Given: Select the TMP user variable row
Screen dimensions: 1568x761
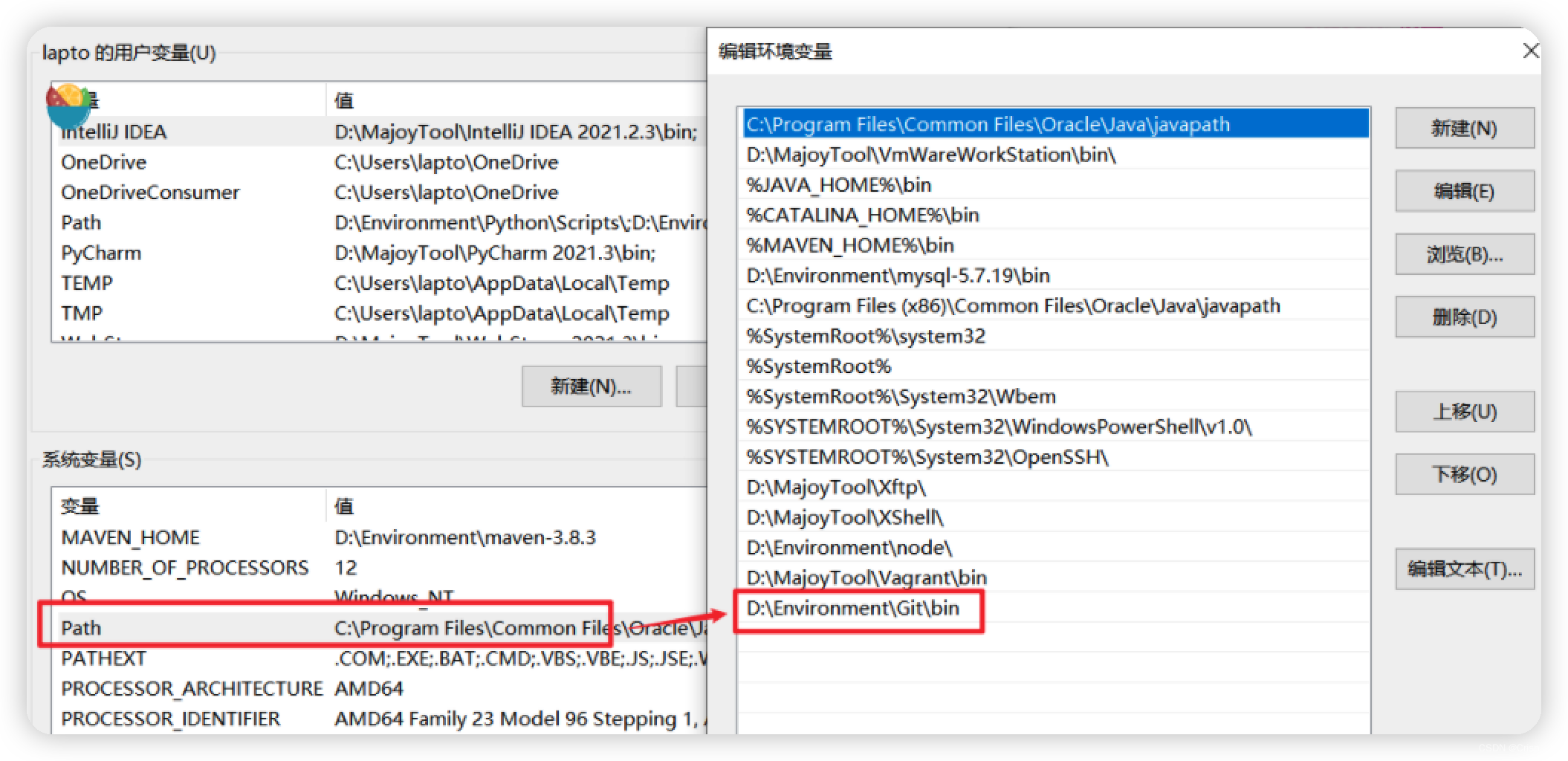Looking at the screenshot, I should click(x=379, y=314).
